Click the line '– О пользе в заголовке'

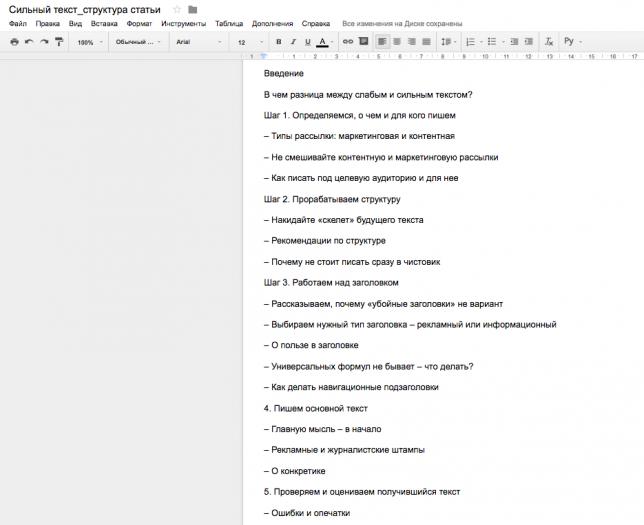coord(311,345)
